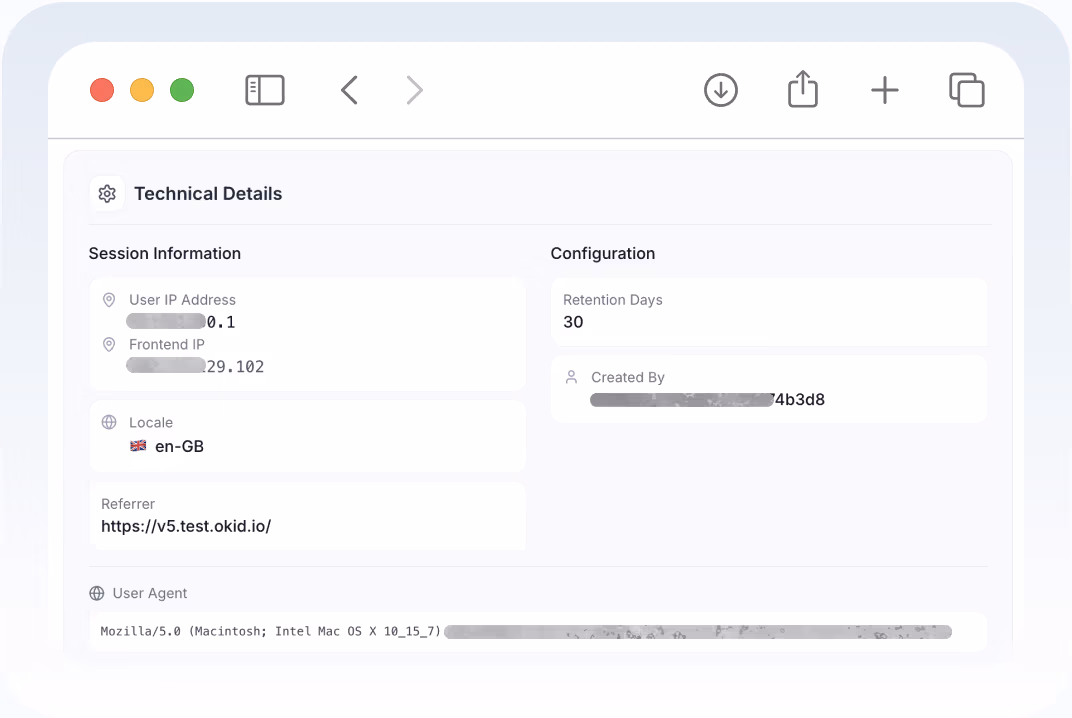Click the pin icon next to User IP Address
The height and width of the screenshot is (718, 1072).
(109, 300)
